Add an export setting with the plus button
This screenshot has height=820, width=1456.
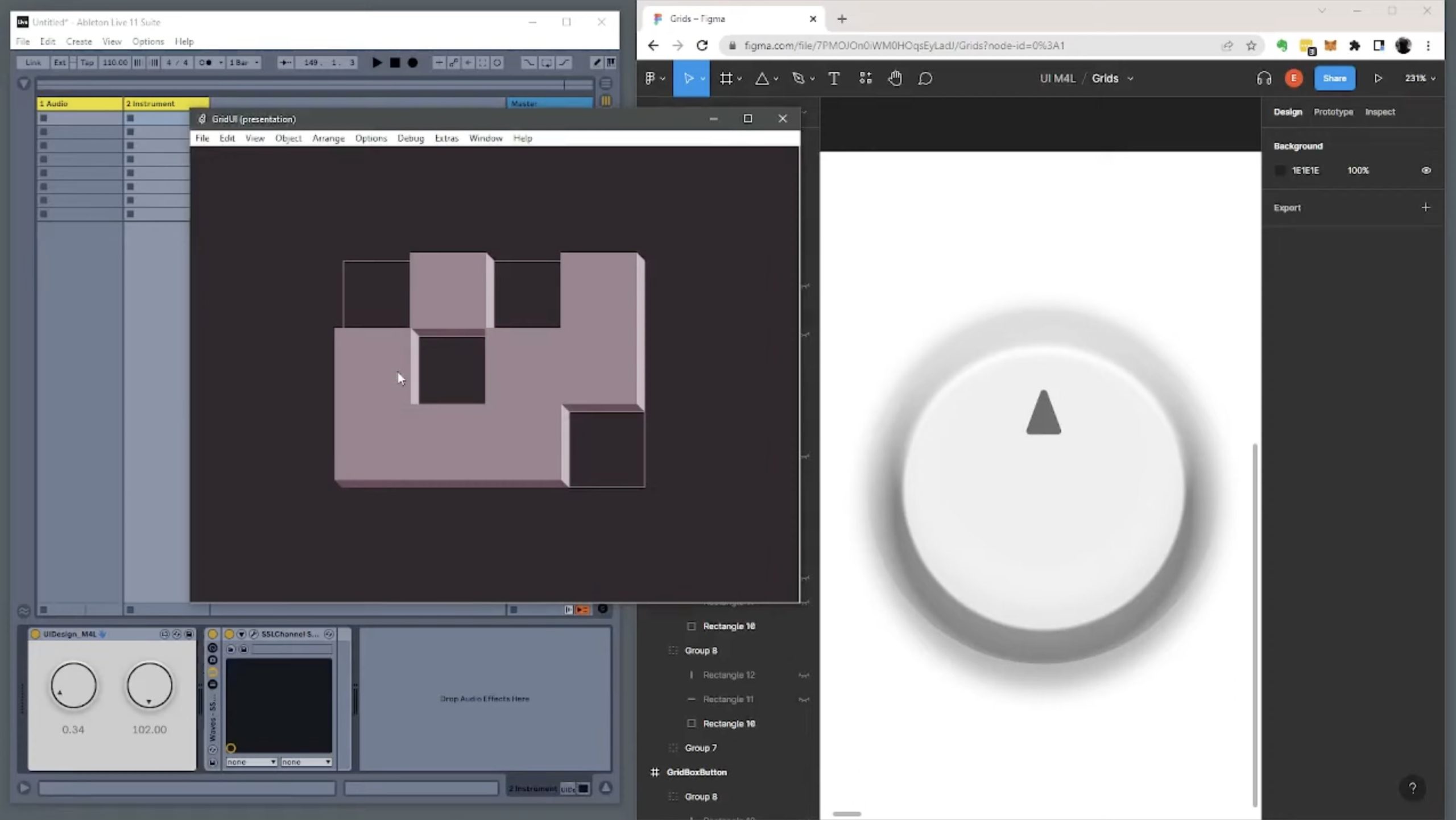click(x=1426, y=207)
